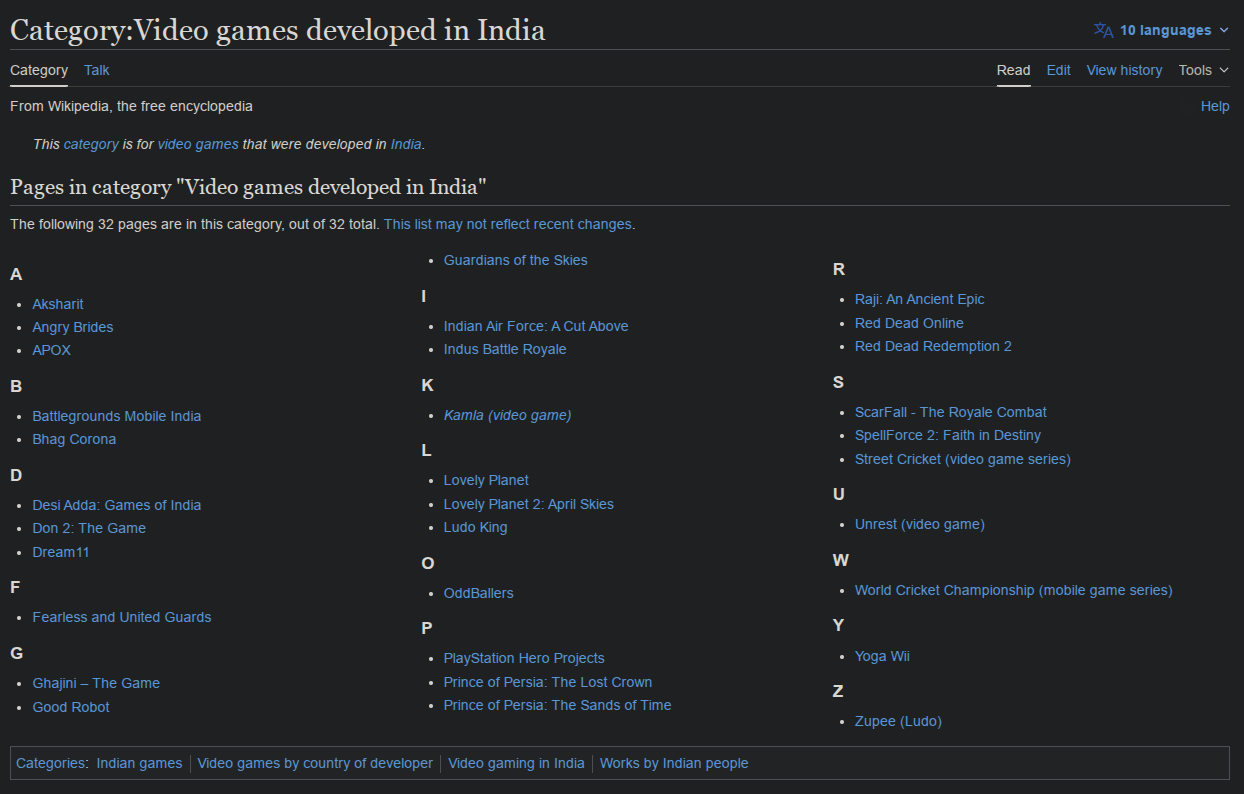This screenshot has height=794, width=1244.
Task: Open the Tools dropdown menu
Action: (1203, 70)
